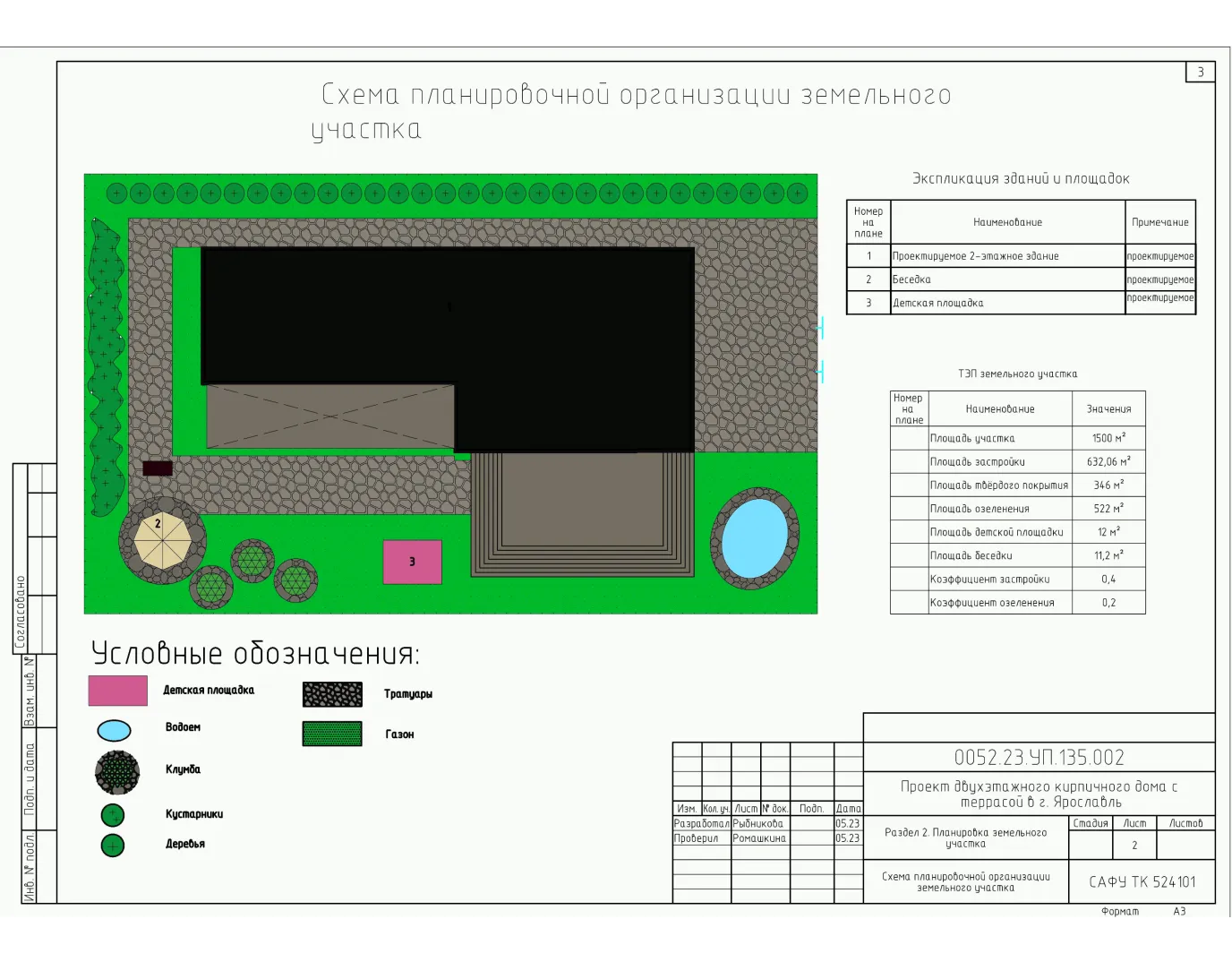Click the '522 м²' value cell
This screenshot has height=962, width=1232.
[1109, 508]
